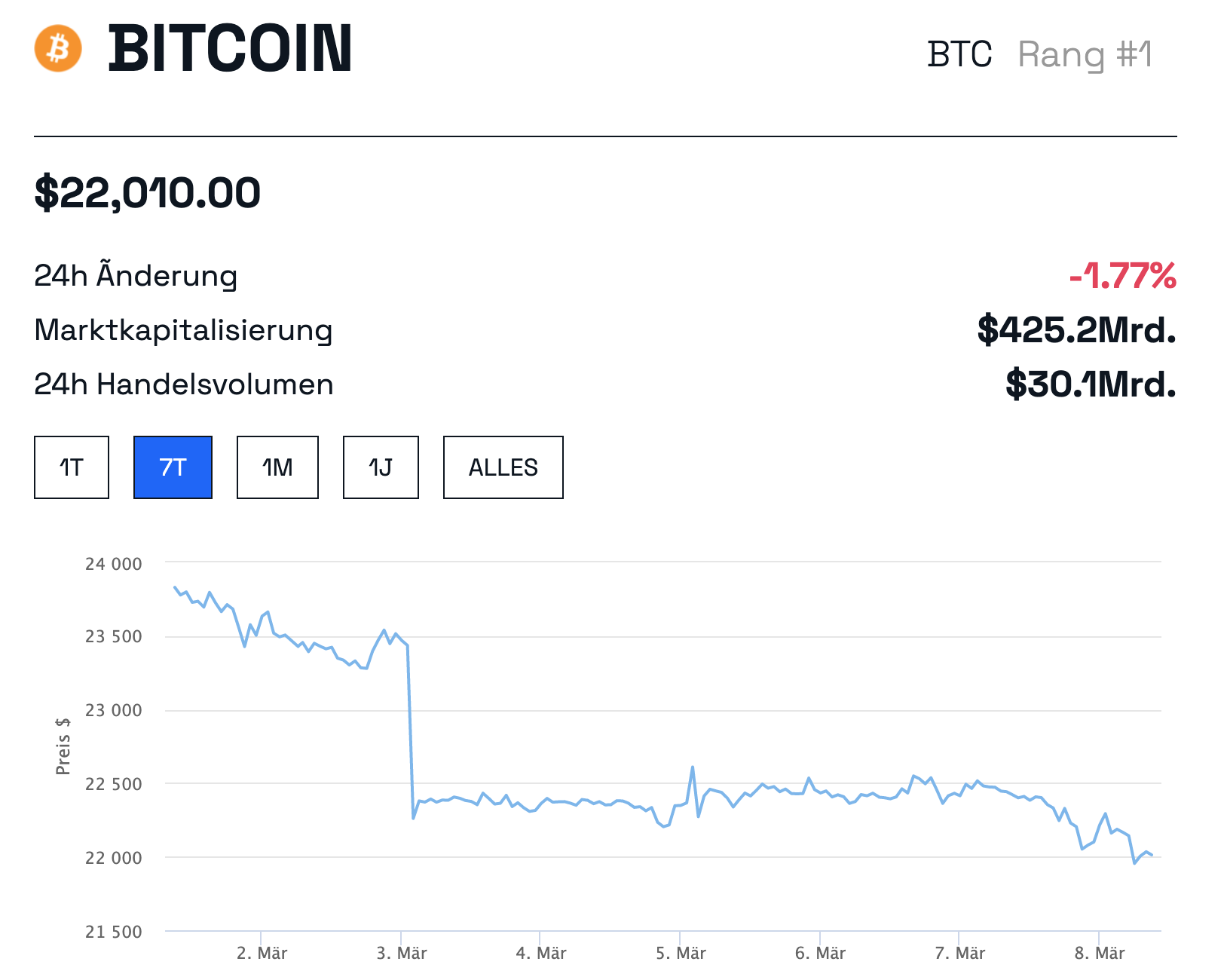Click the $30.1Mrd. trading volume value
The image size is (1227, 980).
pyautogui.click(x=1090, y=384)
